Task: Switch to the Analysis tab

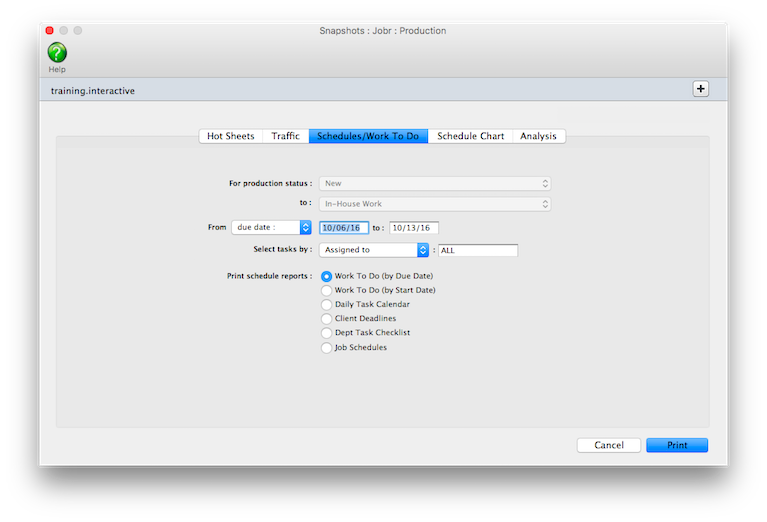Action: point(538,136)
